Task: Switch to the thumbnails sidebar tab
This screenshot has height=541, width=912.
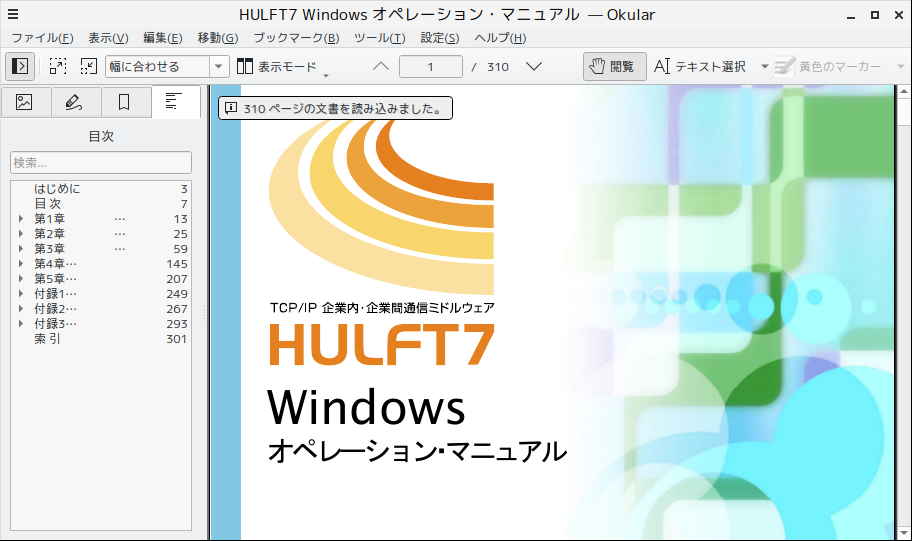Action: [x=24, y=102]
